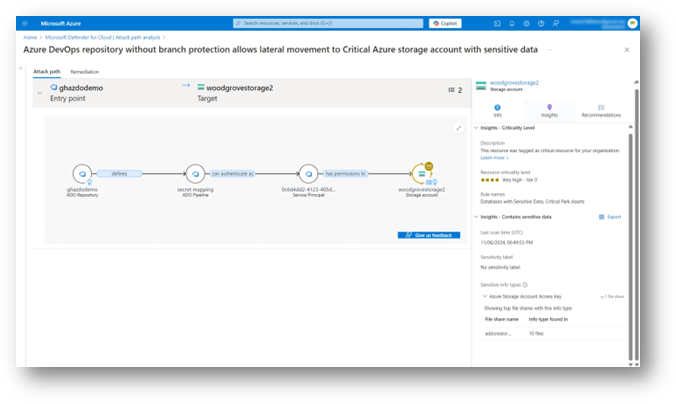The height and width of the screenshot is (404, 676).
Task: Expand the collapsed left side menu
Action: point(20,68)
